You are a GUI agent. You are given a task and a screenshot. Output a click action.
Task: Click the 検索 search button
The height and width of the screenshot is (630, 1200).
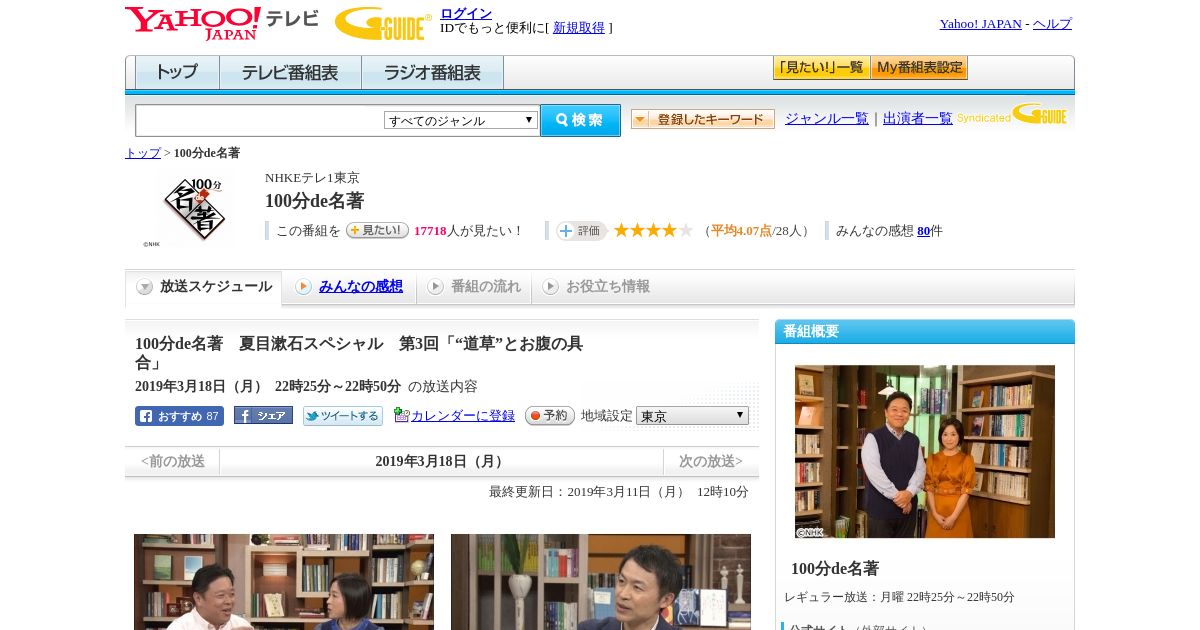click(580, 120)
